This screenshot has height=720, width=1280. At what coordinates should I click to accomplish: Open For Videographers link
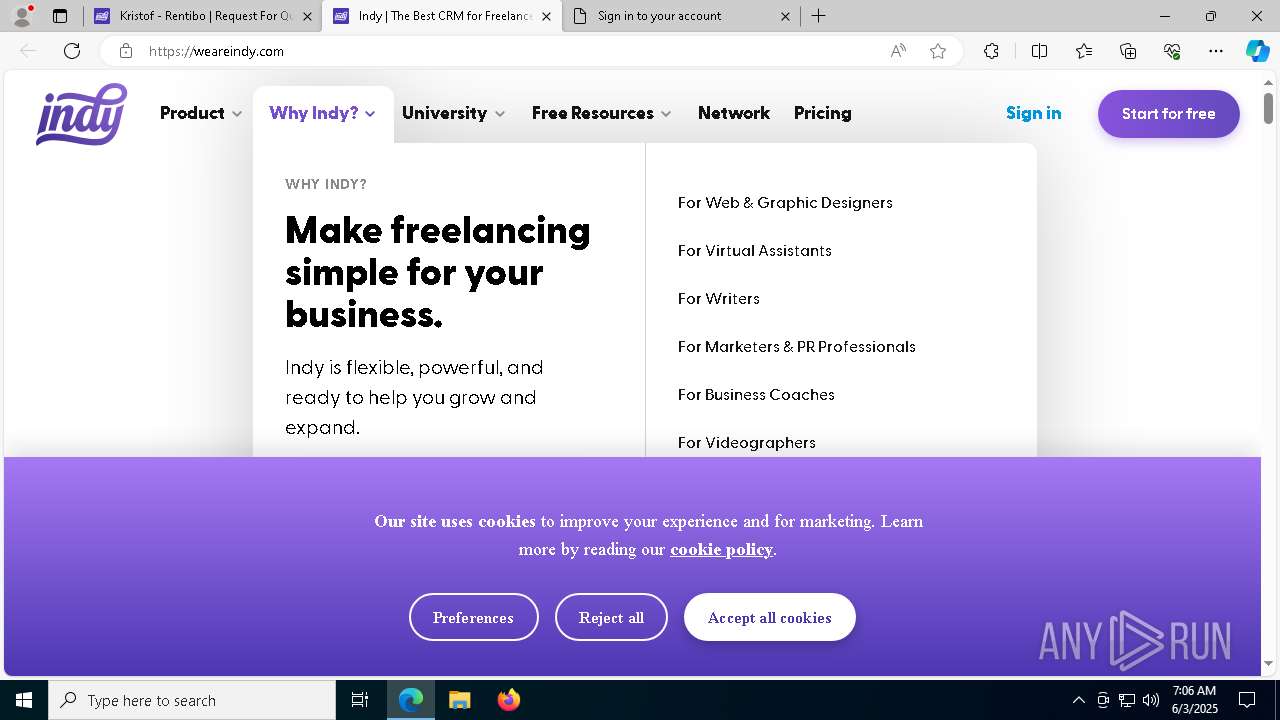pos(747,442)
